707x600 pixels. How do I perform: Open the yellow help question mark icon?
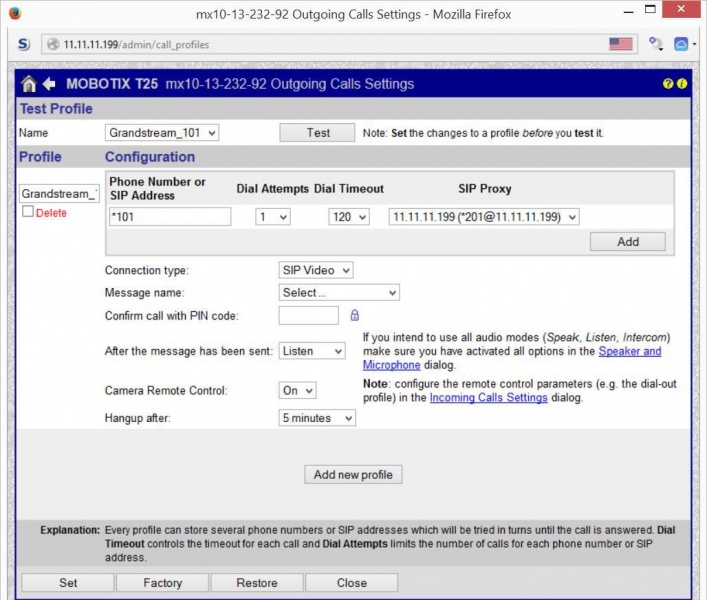coord(668,83)
